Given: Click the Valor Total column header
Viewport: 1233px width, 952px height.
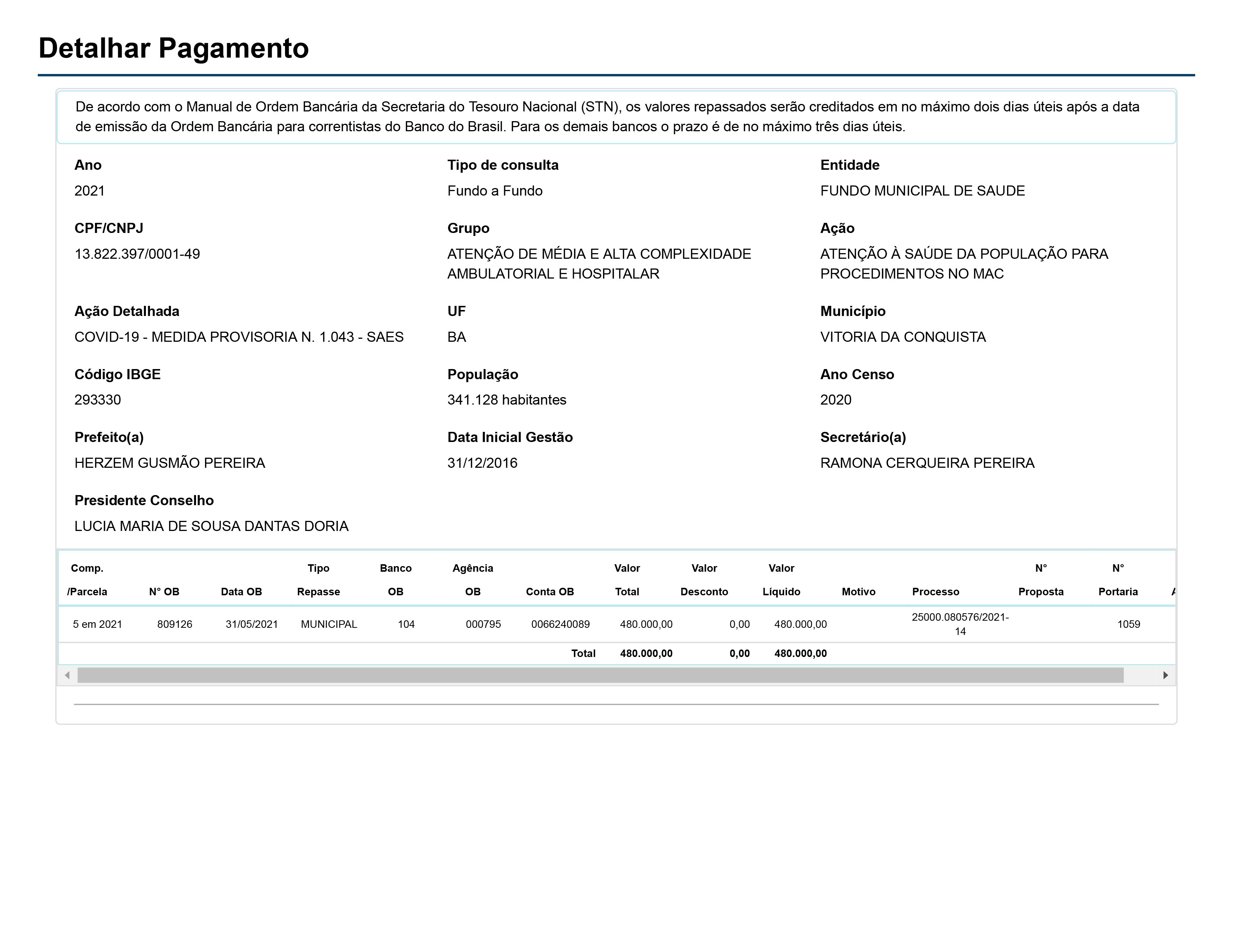Looking at the screenshot, I should (627, 580).
